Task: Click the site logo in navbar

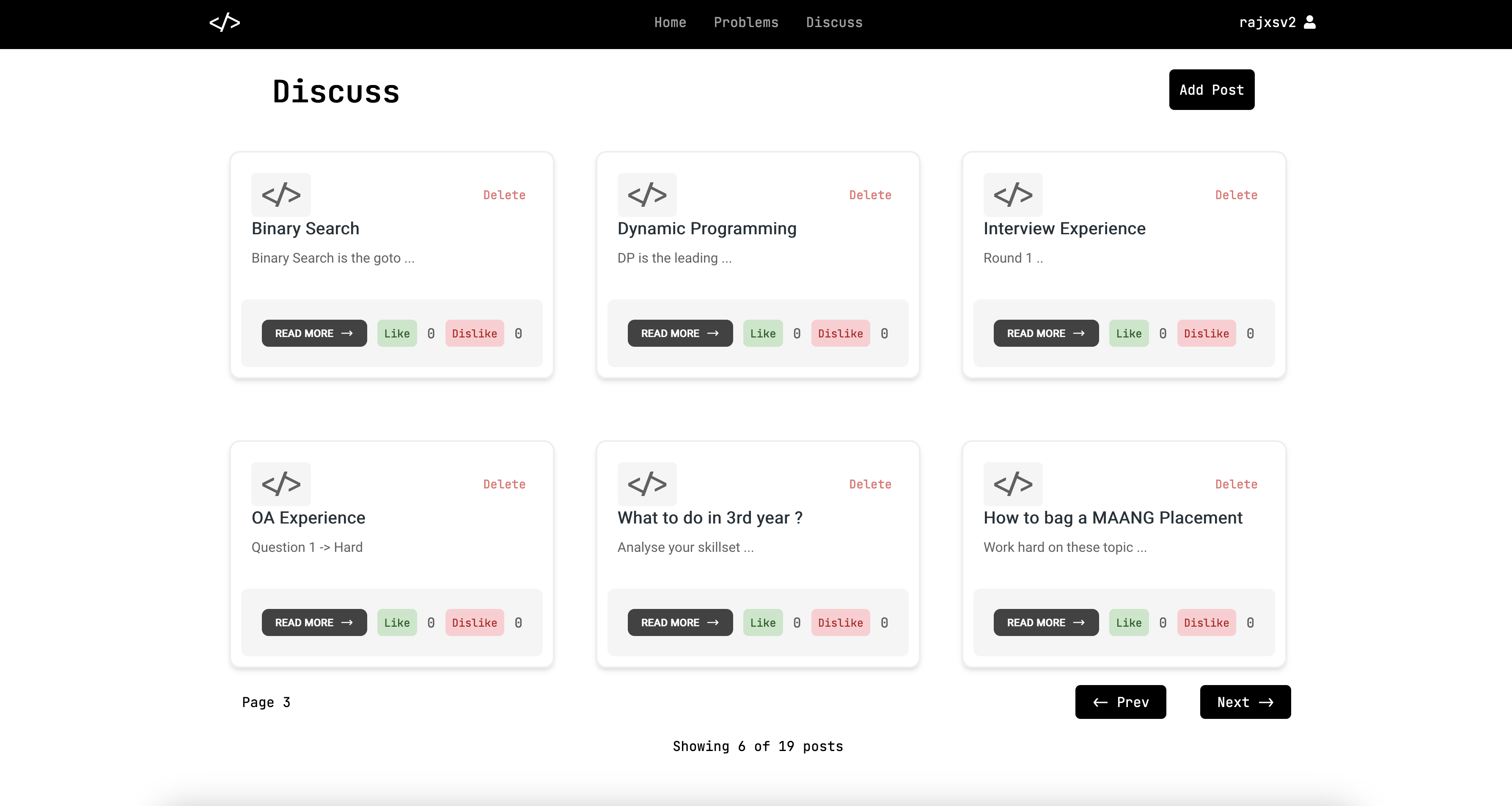Action: coord(224,22)
